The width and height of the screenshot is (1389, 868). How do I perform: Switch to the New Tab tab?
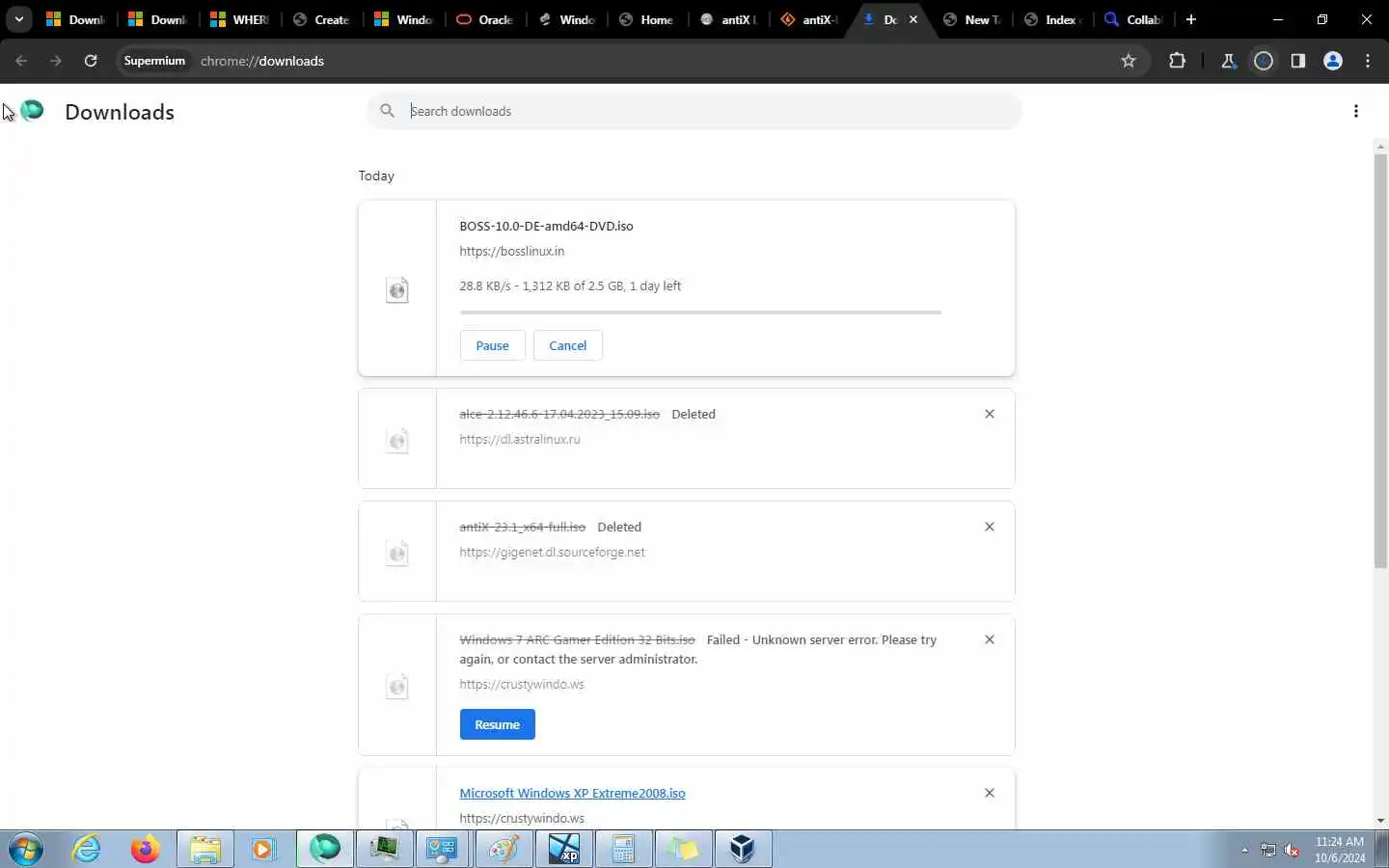pyautogui.click(x=973, y=19)
